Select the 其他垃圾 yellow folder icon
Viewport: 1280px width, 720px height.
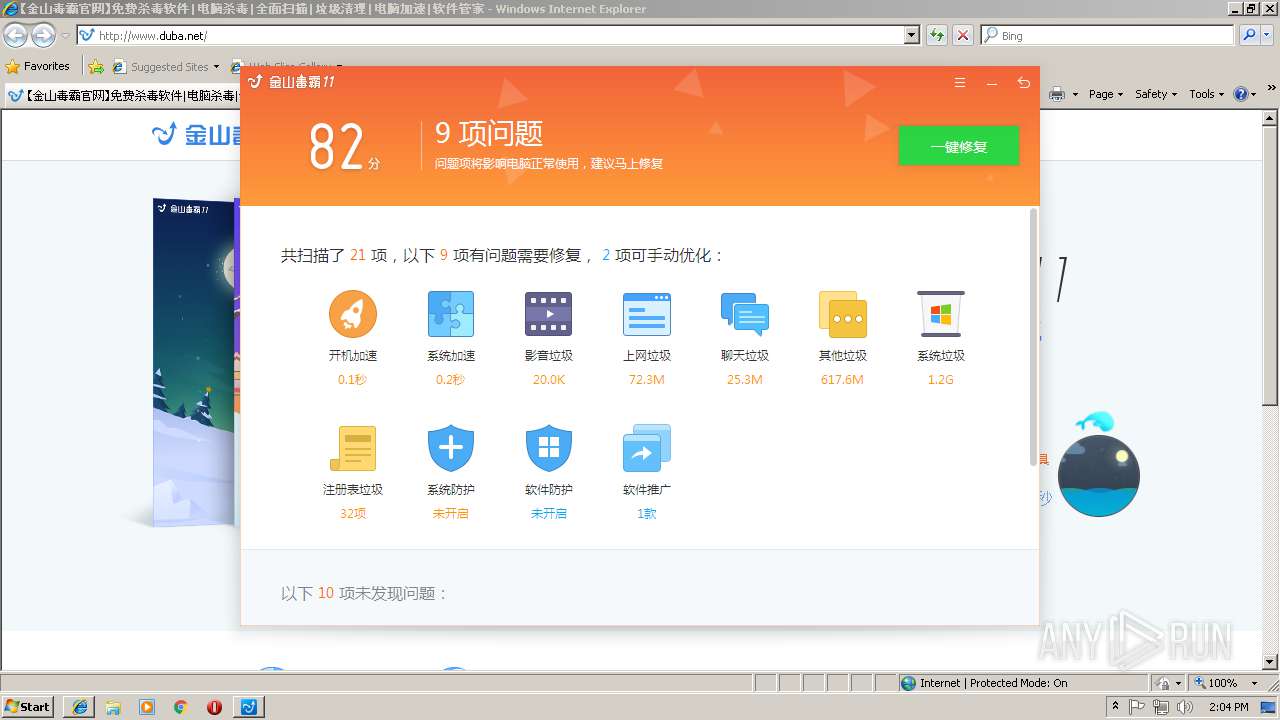842,314
